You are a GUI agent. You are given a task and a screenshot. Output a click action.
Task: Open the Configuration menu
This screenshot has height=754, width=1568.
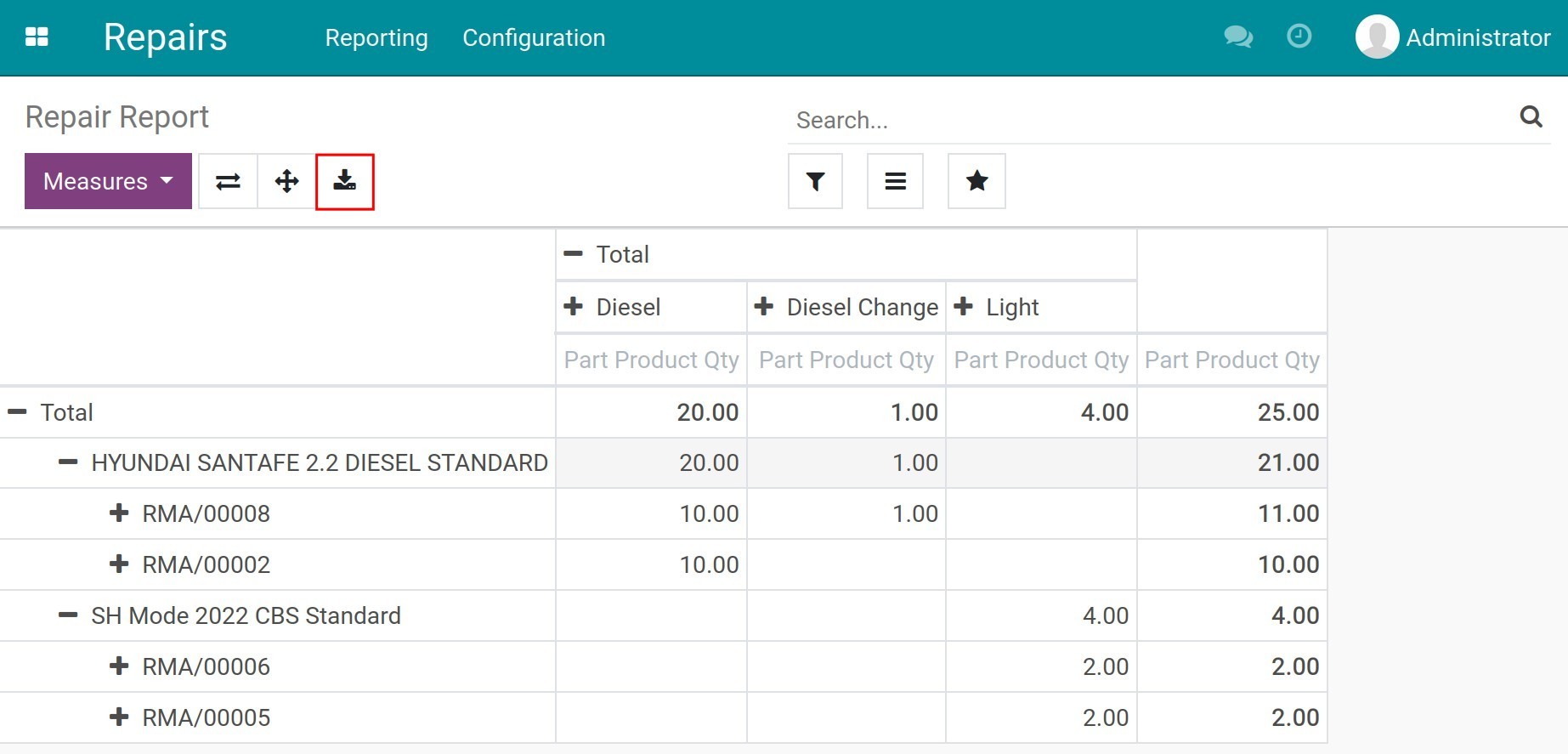coord(534,37)
